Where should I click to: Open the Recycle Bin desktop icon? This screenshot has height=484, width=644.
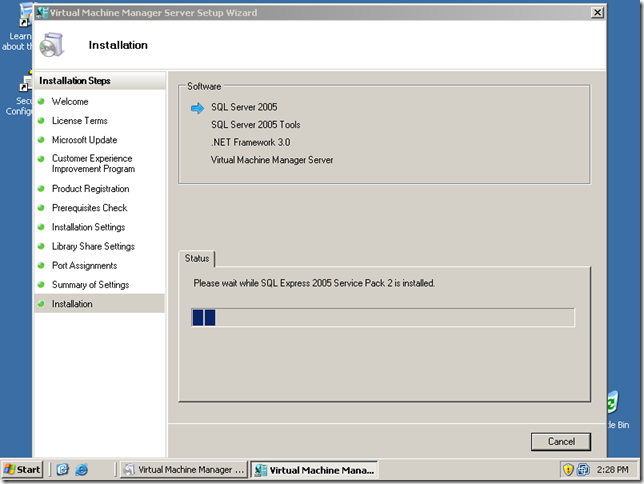pos(614,408)
